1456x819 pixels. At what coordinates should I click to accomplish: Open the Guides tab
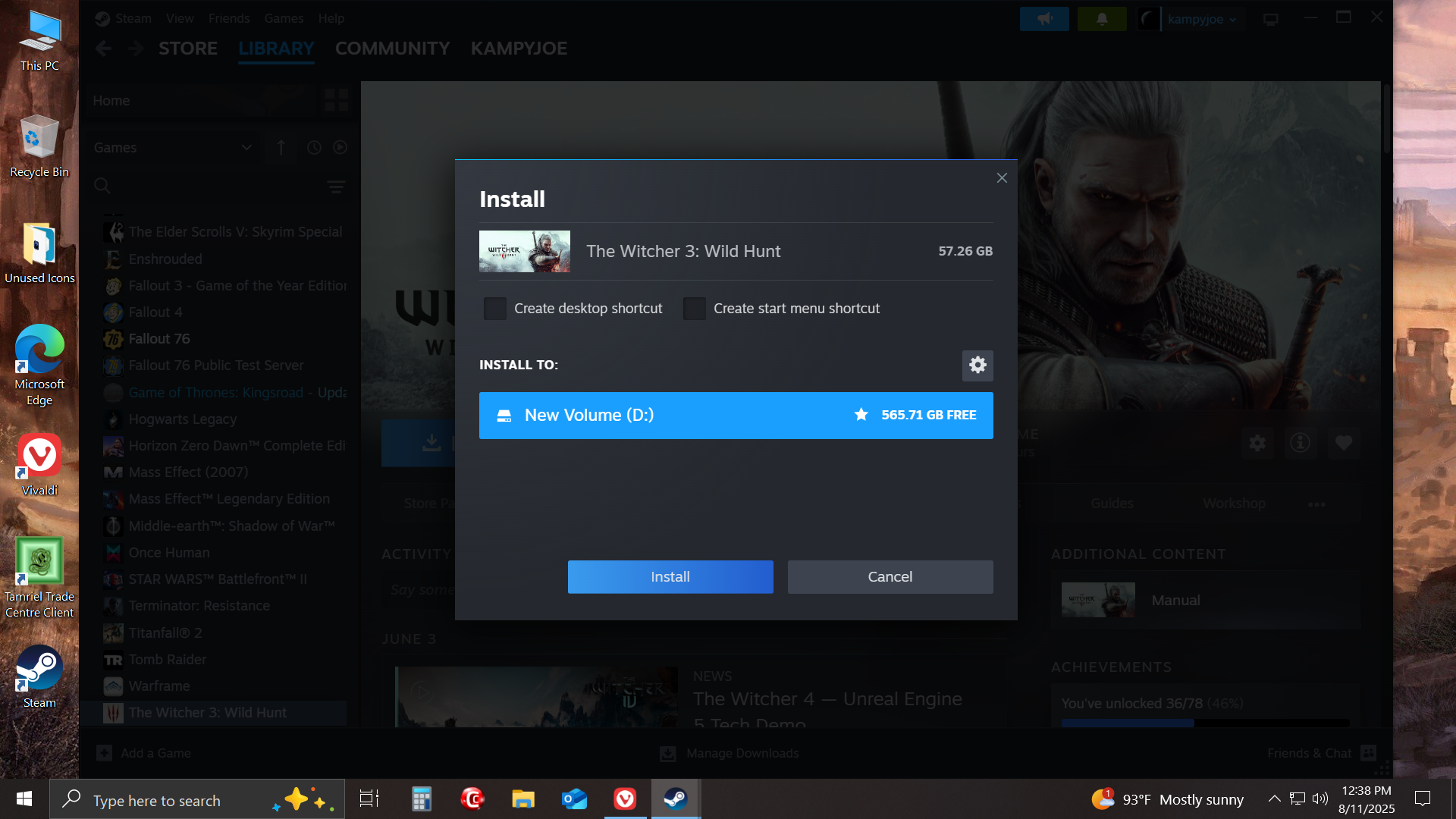click(1112, 504)
